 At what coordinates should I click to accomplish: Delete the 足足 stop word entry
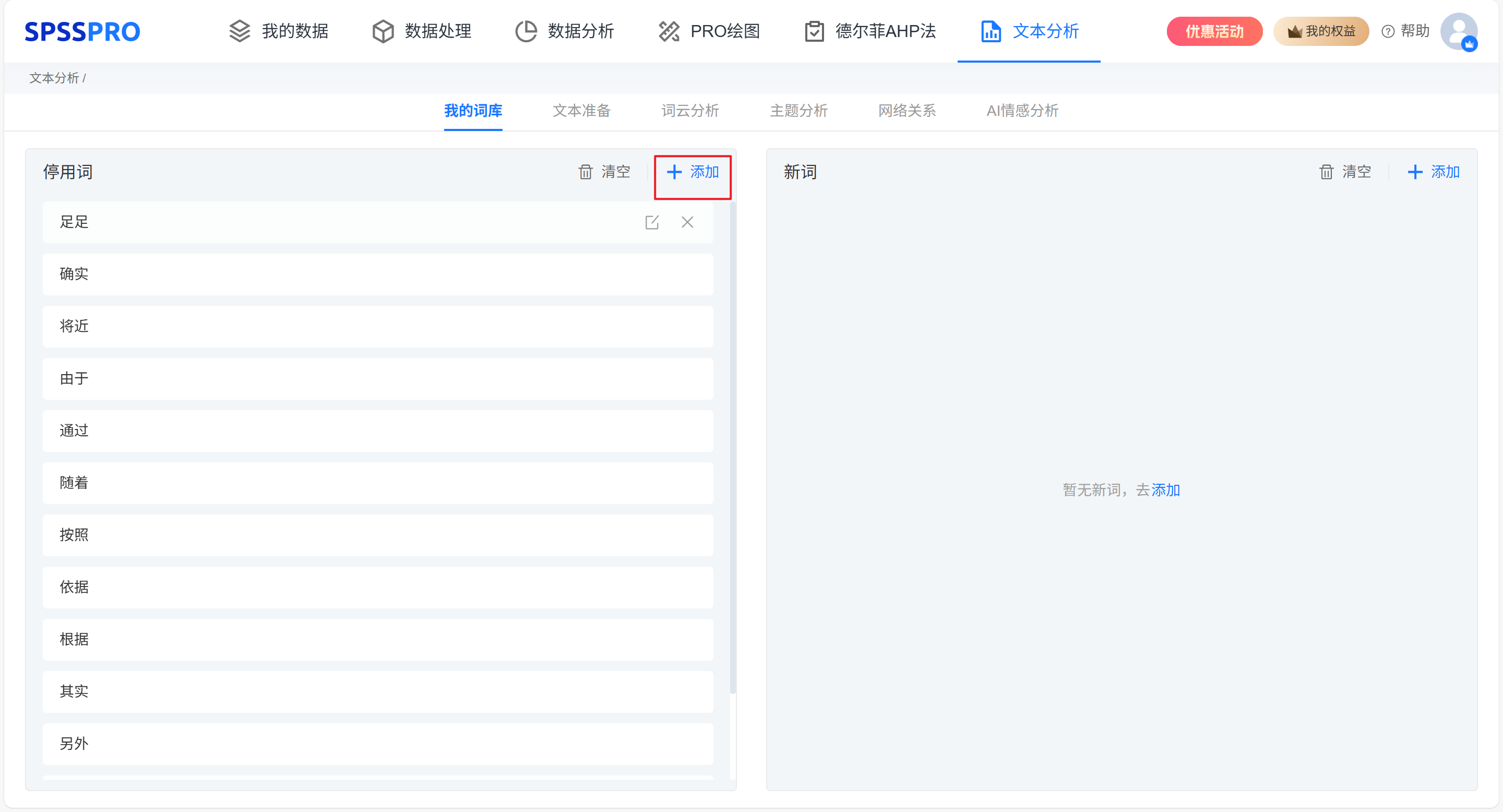pyautogui.click(x=687, y=222)
